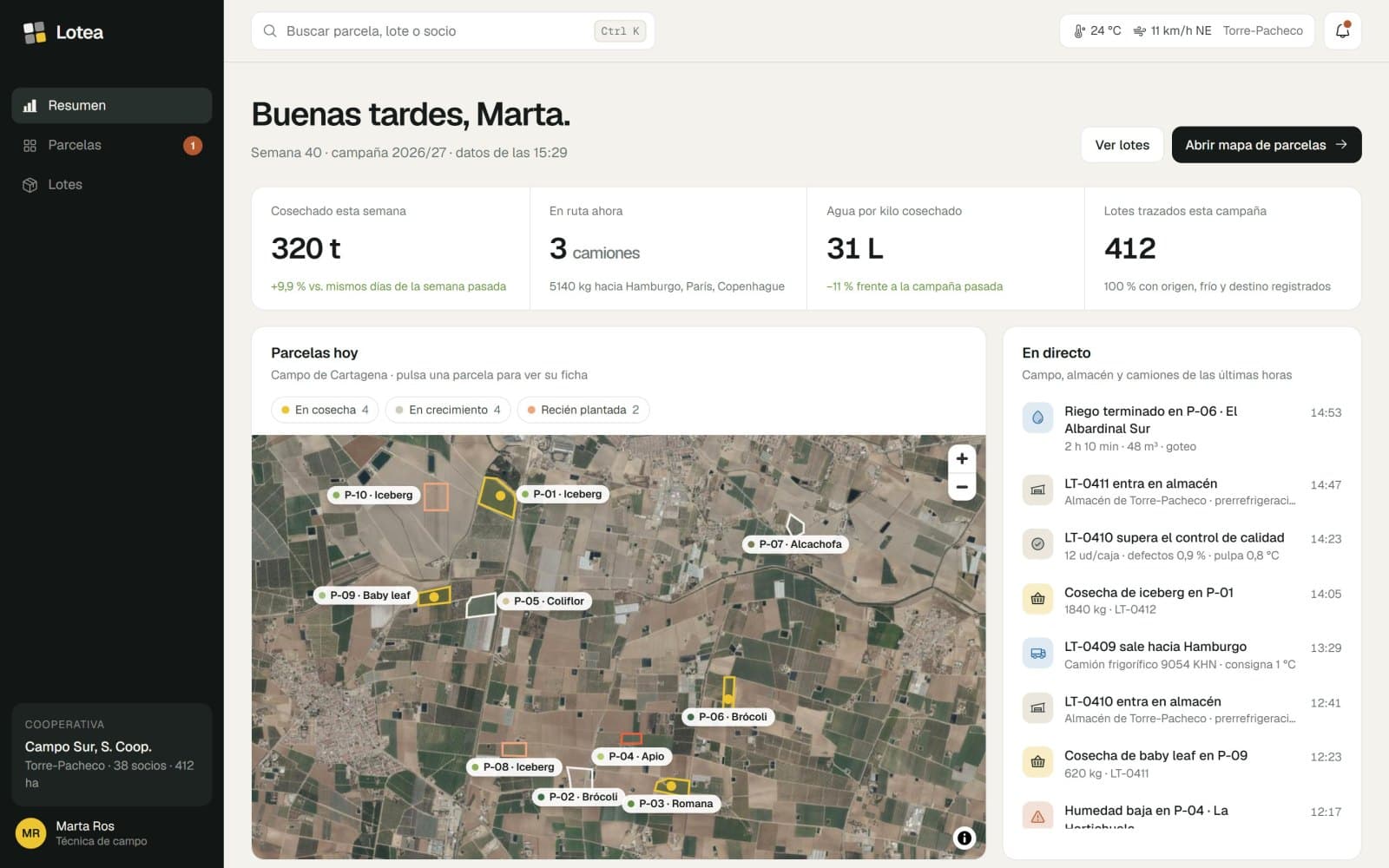Select the P-01 · Iceberg map label
This screenshot has height=868, width=1389.
click(563, 494)
